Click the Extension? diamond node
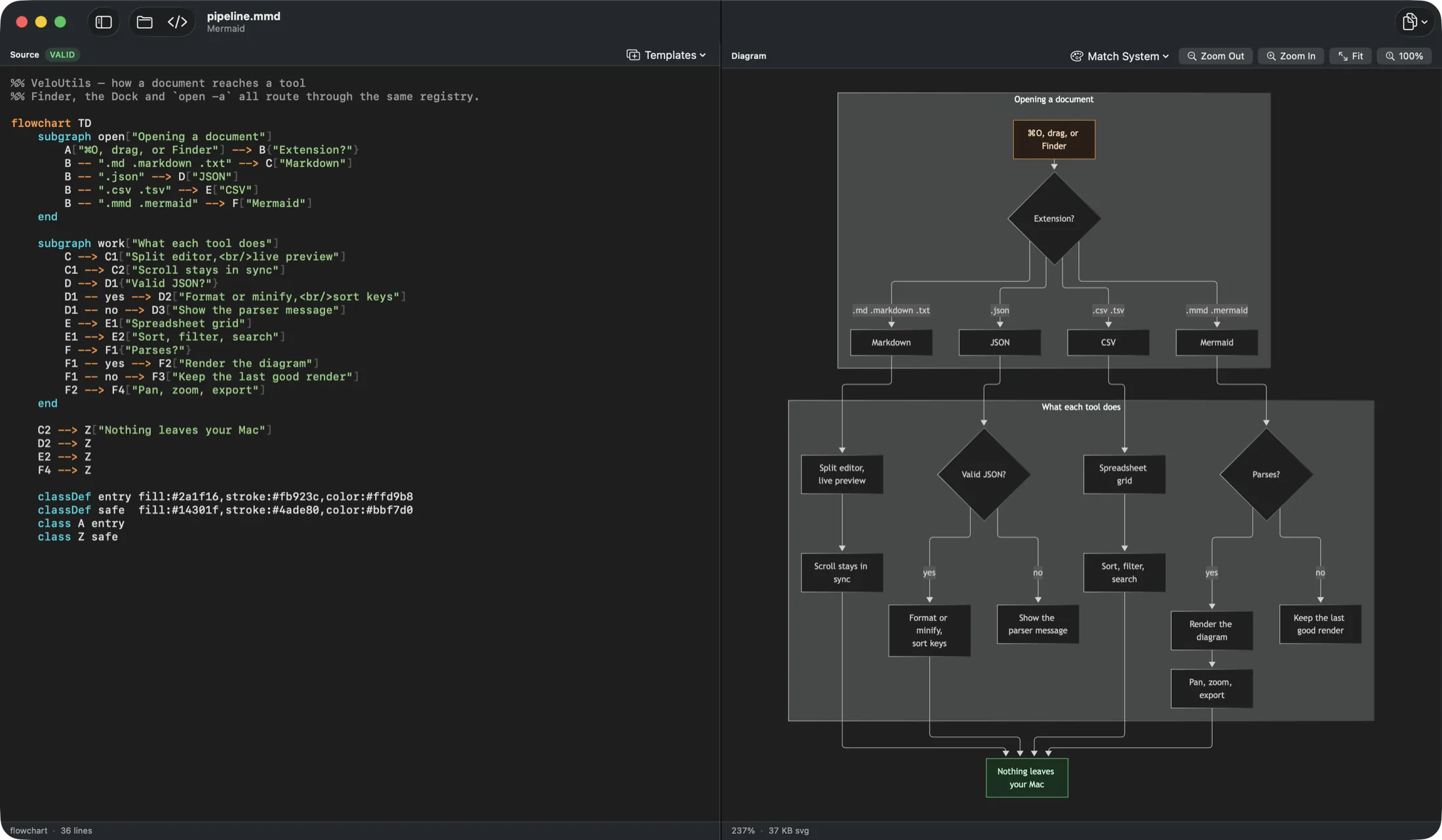 tap(1054, 219)
